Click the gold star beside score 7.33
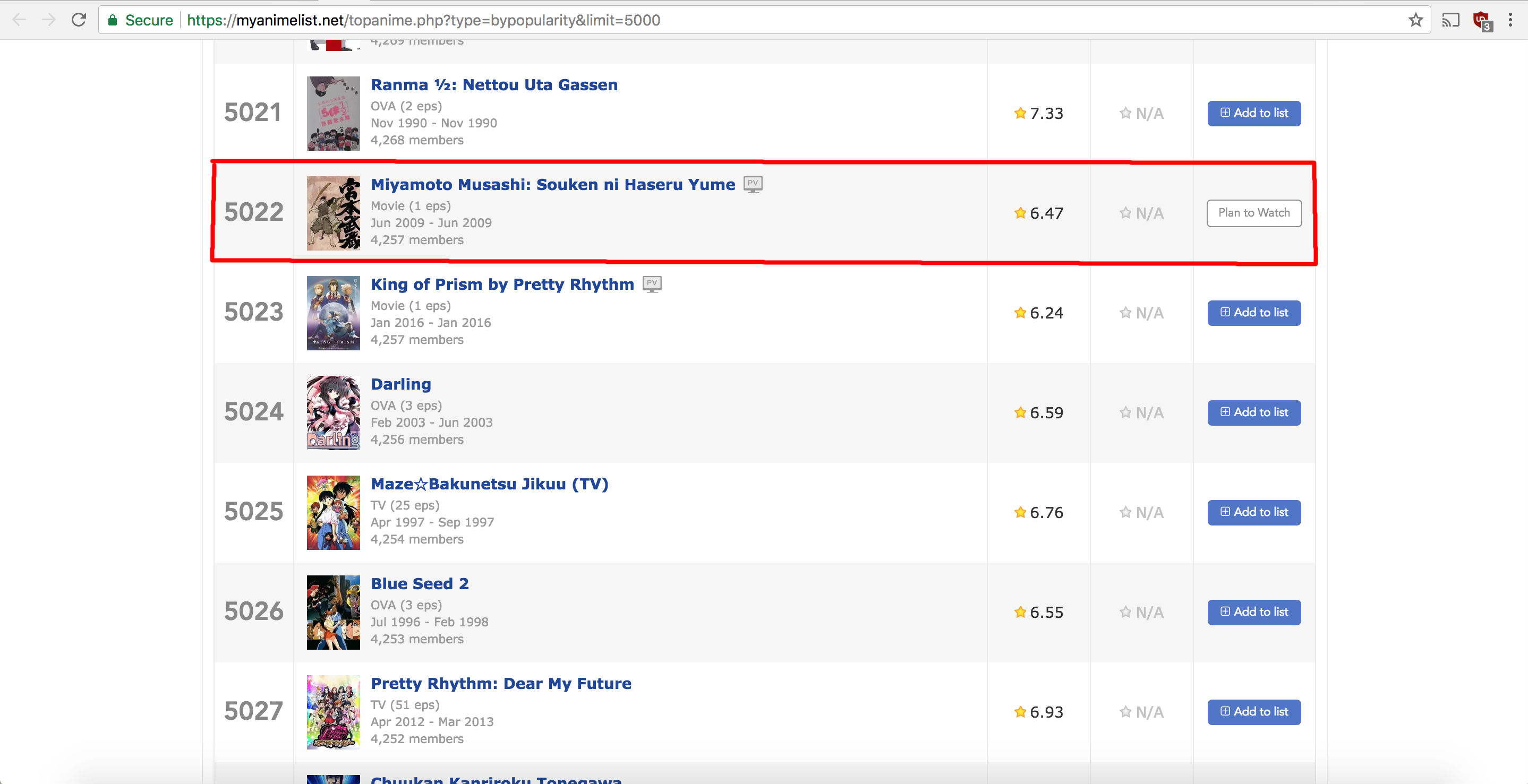 tap(1020, 113)
